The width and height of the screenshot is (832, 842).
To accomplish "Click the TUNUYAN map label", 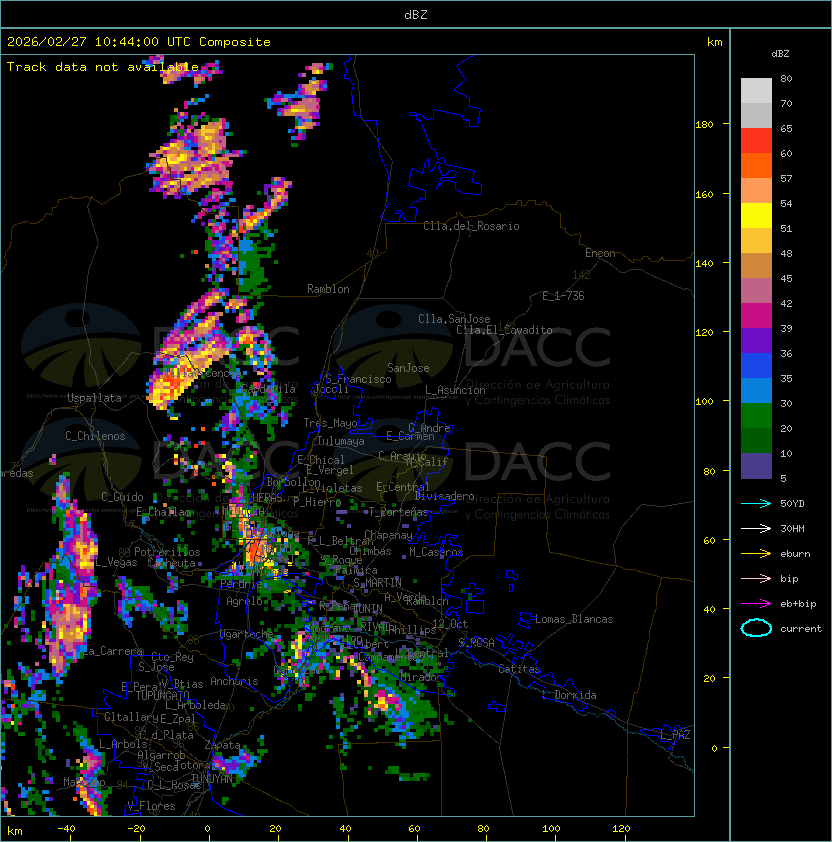I will pos(212,779).
